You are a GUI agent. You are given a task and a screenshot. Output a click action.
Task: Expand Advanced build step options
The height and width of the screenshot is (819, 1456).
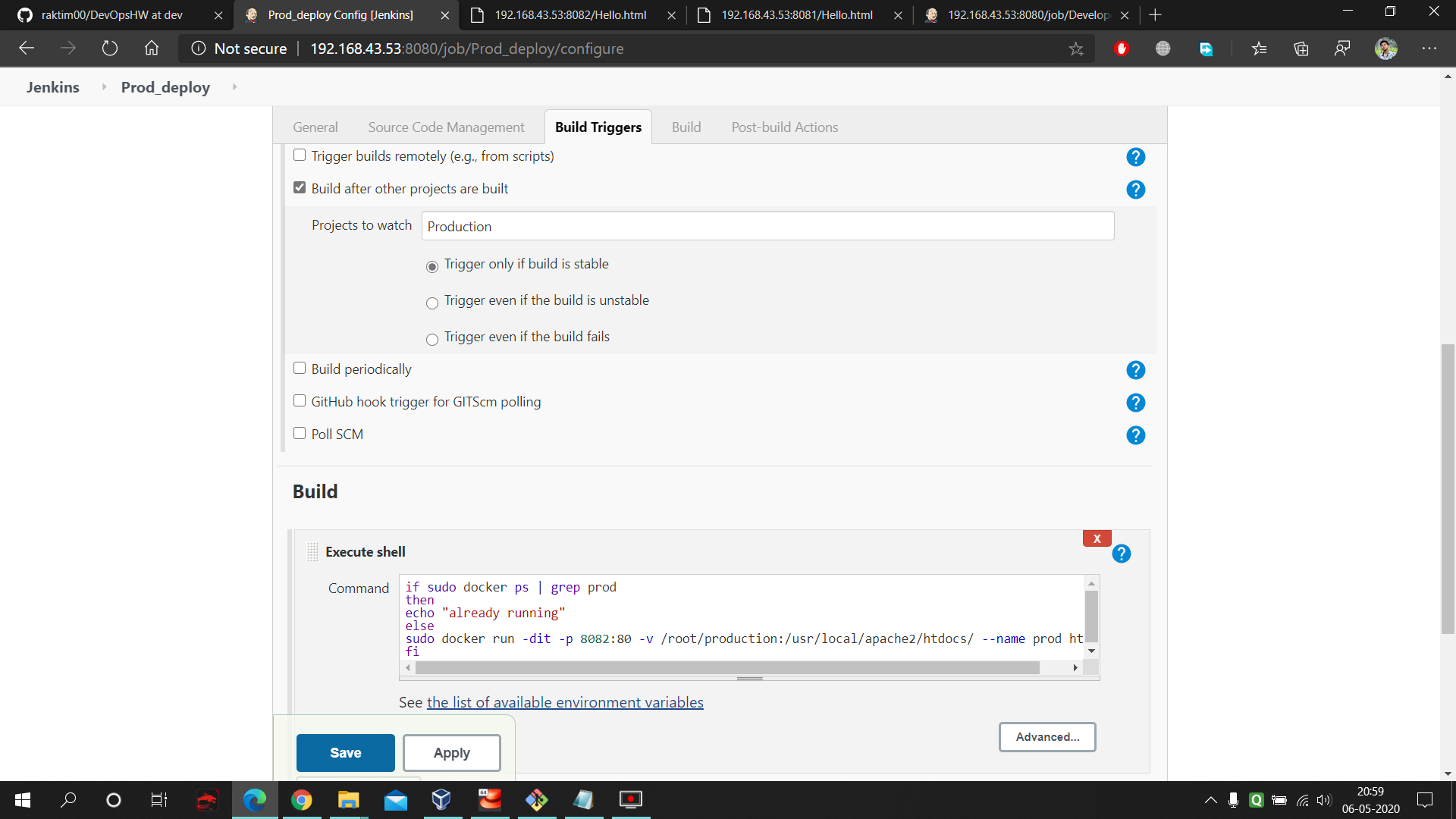tap(1046, 737)
